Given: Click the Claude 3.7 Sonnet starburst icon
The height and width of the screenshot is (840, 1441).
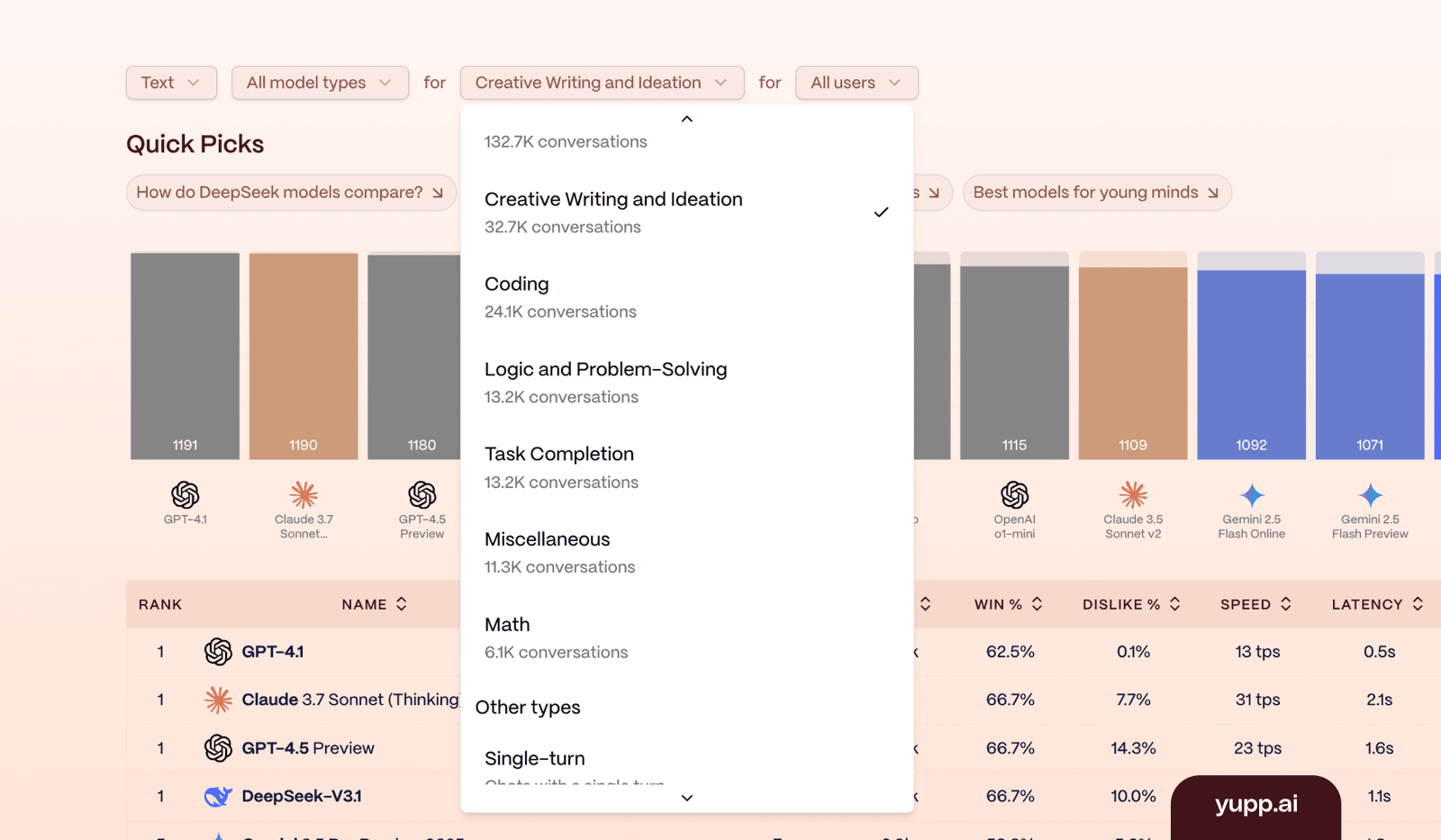Looking at the screenshot, I should [x=304, y=494].
